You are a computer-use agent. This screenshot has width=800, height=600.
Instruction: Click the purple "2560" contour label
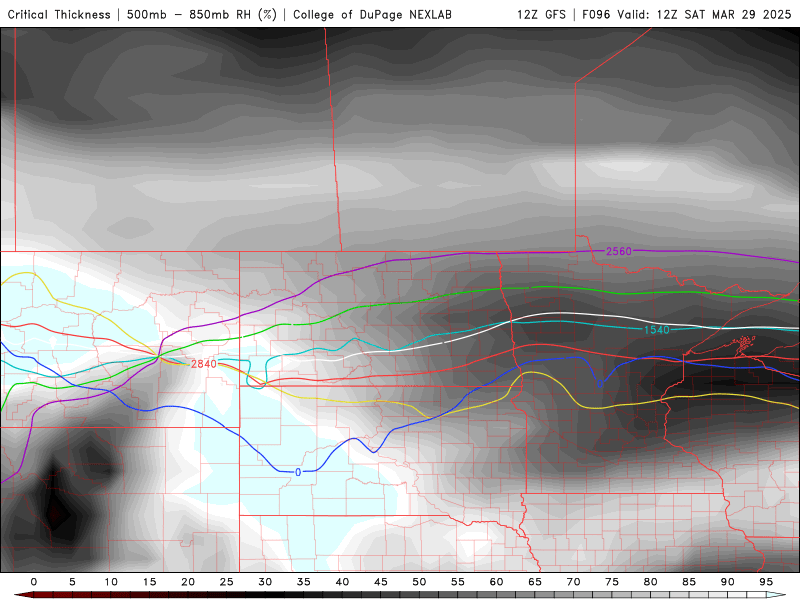tap(618, 251)
